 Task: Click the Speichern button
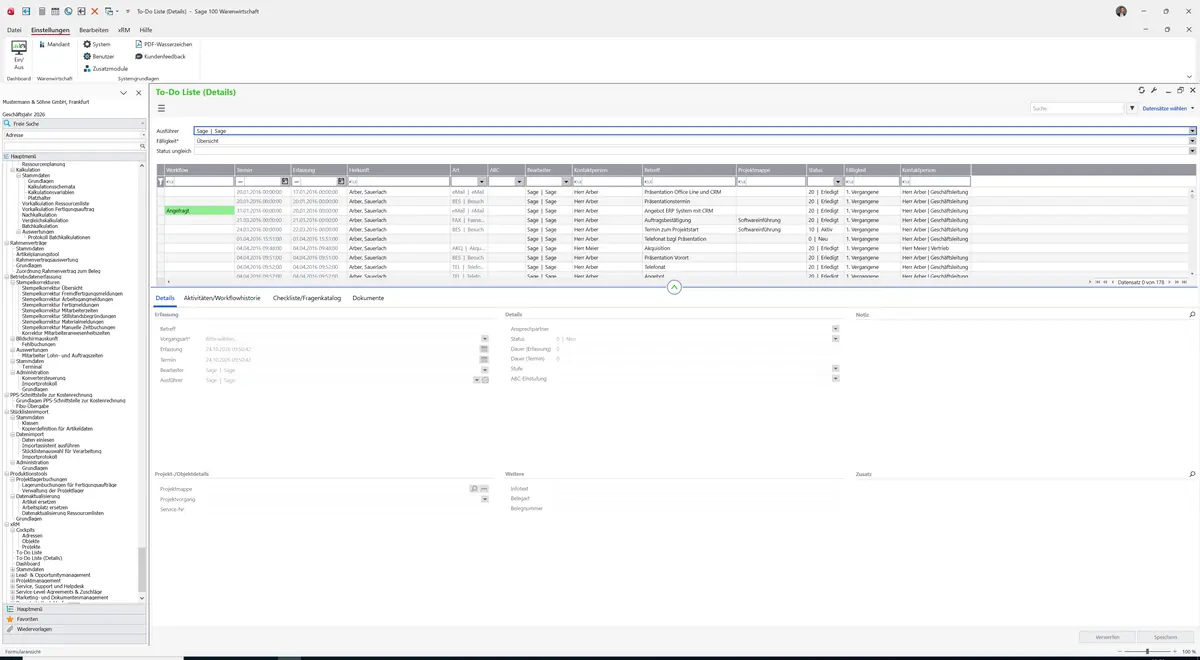(1165, 637)
